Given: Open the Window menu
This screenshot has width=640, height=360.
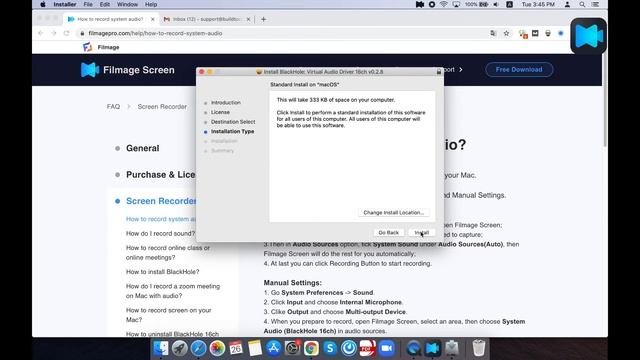Looking at the screenshot, I should pyautogui.click(x=127, y=4).
